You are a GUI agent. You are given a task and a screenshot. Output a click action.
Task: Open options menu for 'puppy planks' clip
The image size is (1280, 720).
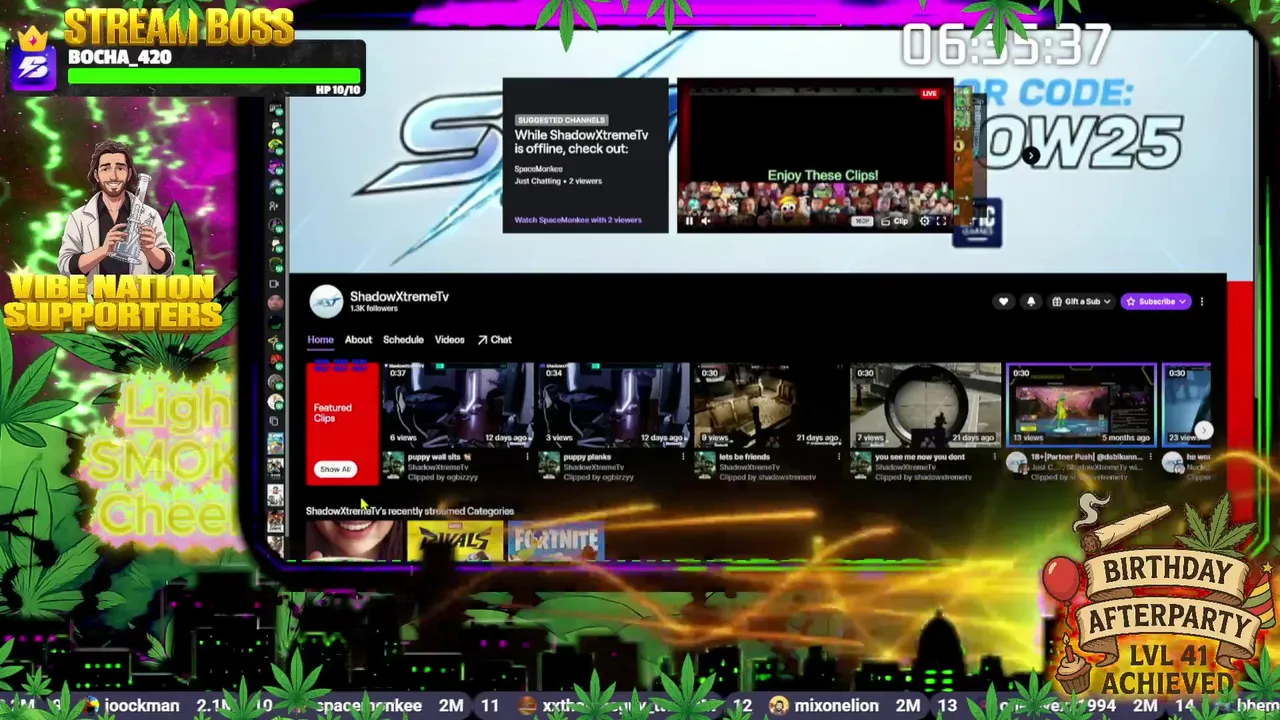(x=683, y=457)
